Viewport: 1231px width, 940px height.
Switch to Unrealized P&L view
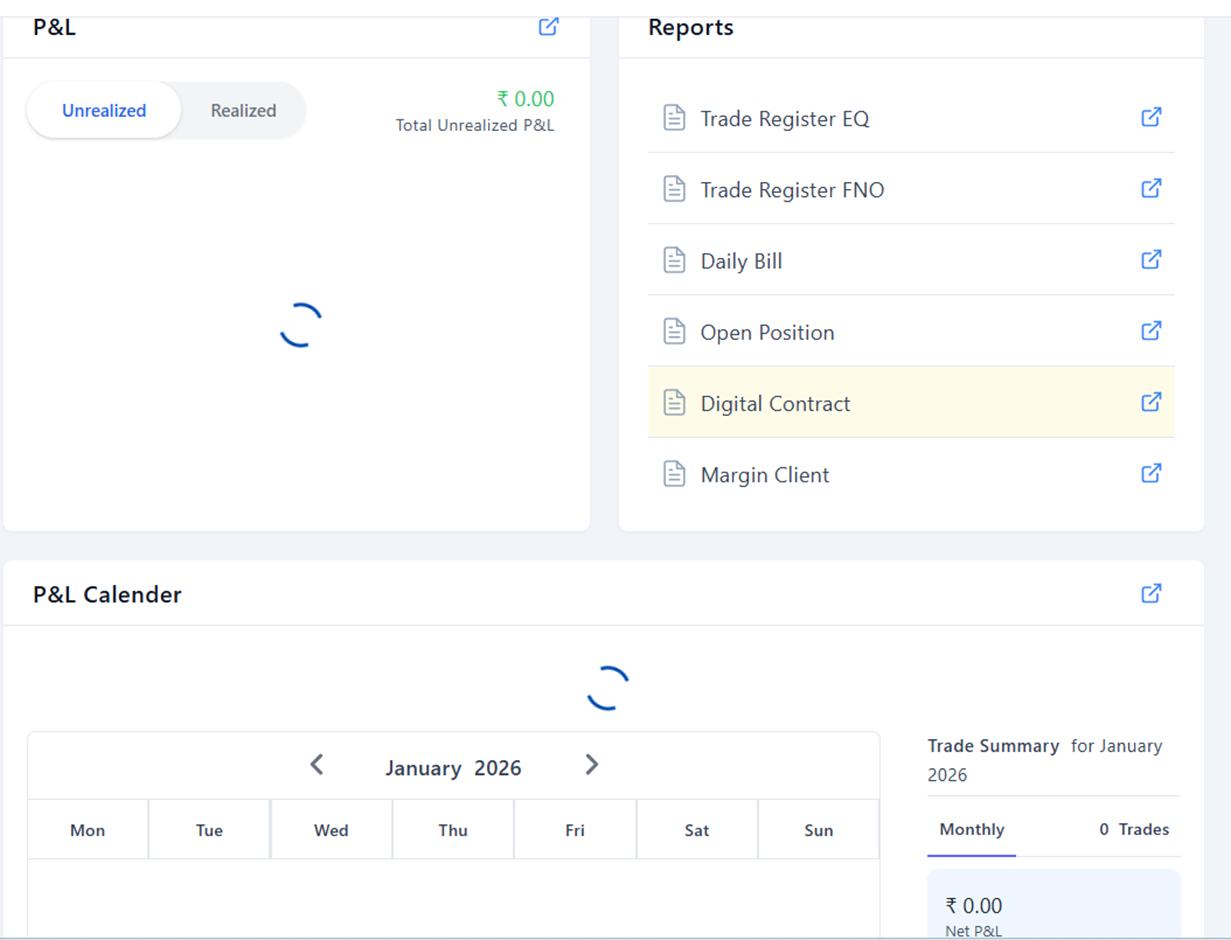click(x=104, y=111)
